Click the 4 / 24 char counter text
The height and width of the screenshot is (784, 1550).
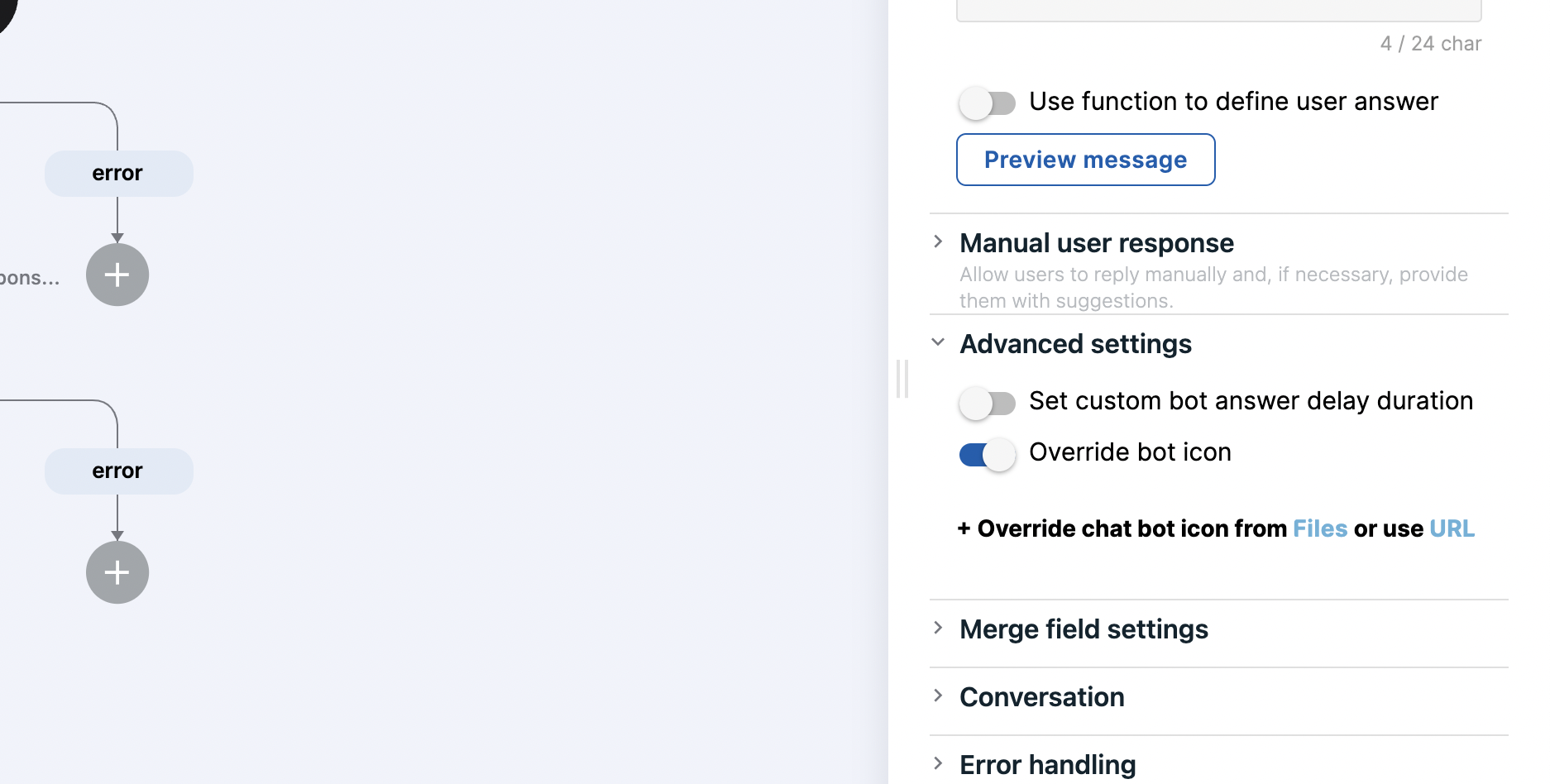click(1430, 44)
